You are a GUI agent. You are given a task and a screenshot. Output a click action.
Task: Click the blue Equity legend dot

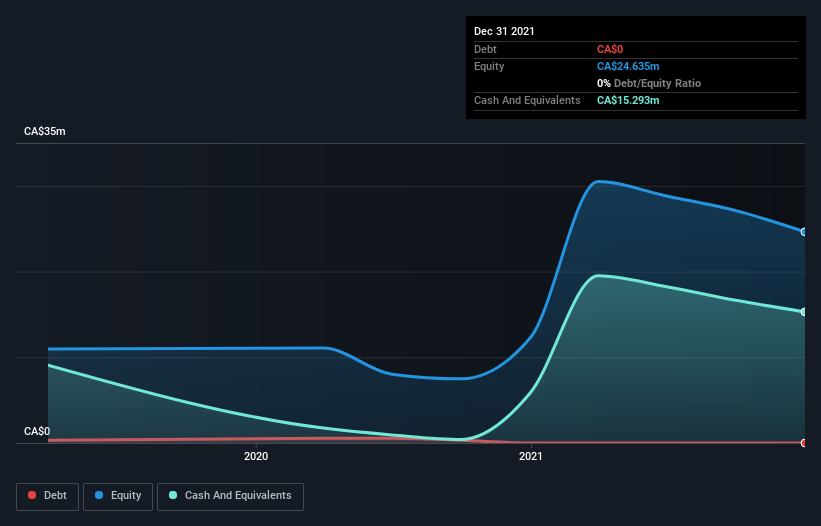pyautogui.click(x=99, y=495)
